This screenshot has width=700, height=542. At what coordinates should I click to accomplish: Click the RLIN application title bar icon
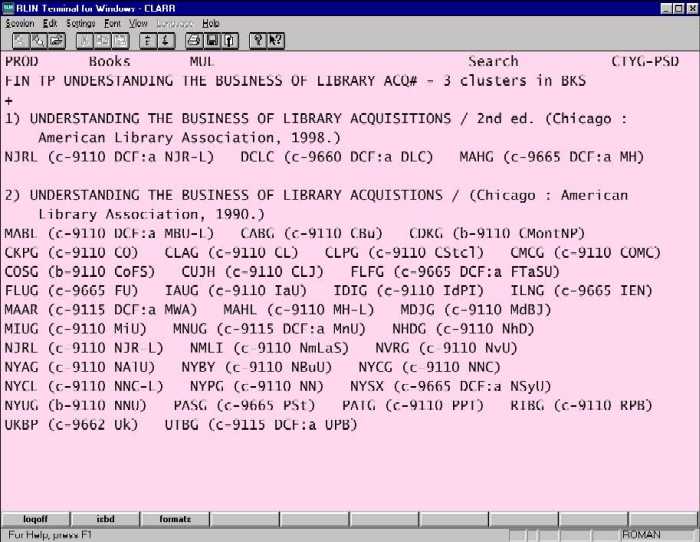coord(8,8)
